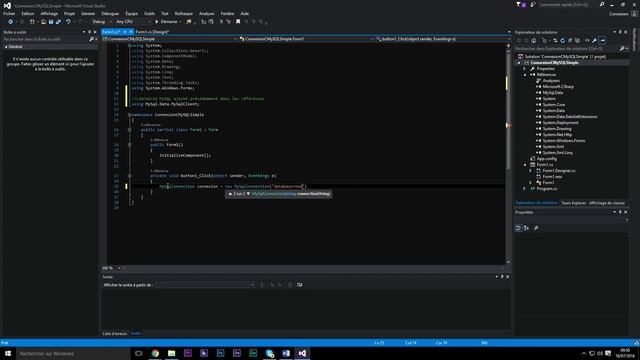Screen dimensions: 640x360
Task: Open the Fichier menu
Action: tap(9, 13)
